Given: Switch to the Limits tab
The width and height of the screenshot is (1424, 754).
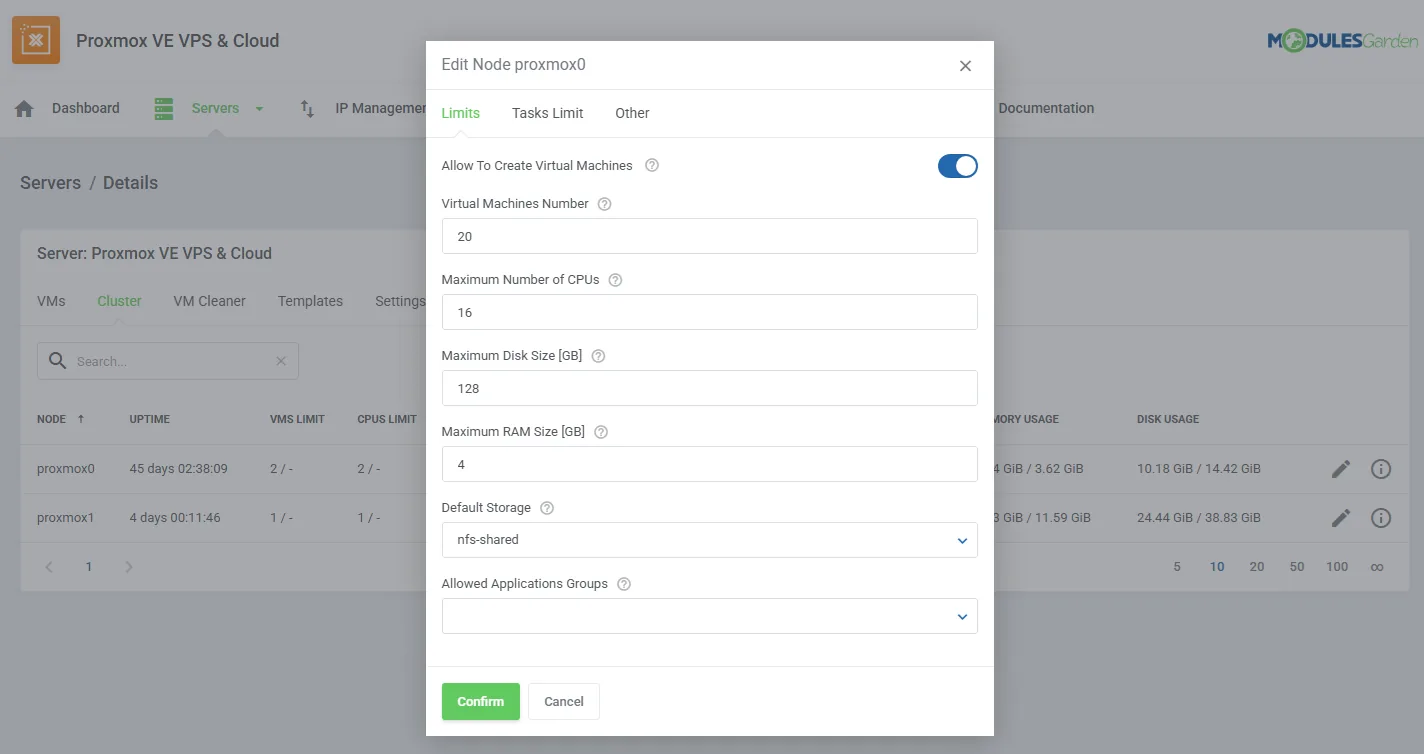Looking at the screenshot, I should pos(461,113).
